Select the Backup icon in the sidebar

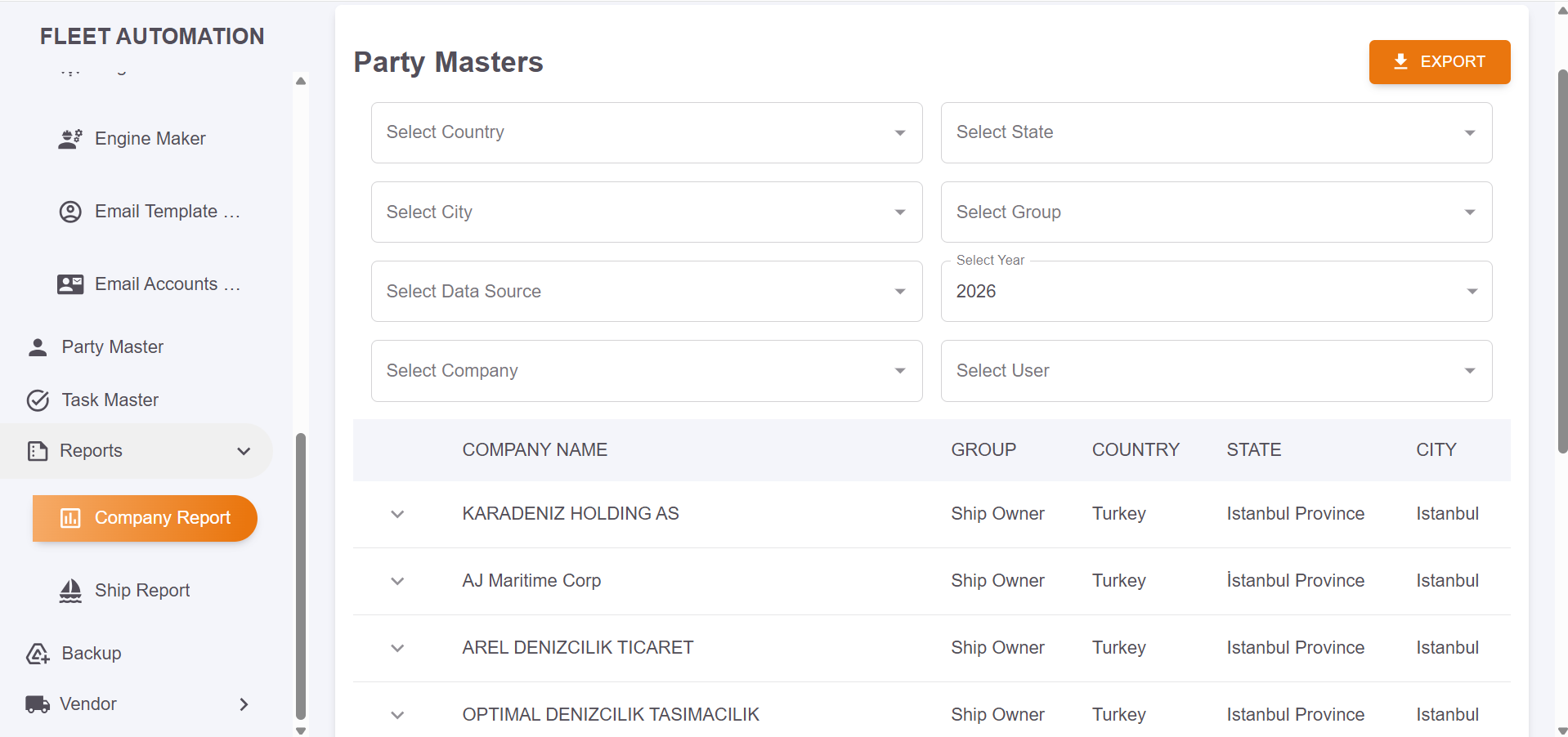click(x=38, y=654)
